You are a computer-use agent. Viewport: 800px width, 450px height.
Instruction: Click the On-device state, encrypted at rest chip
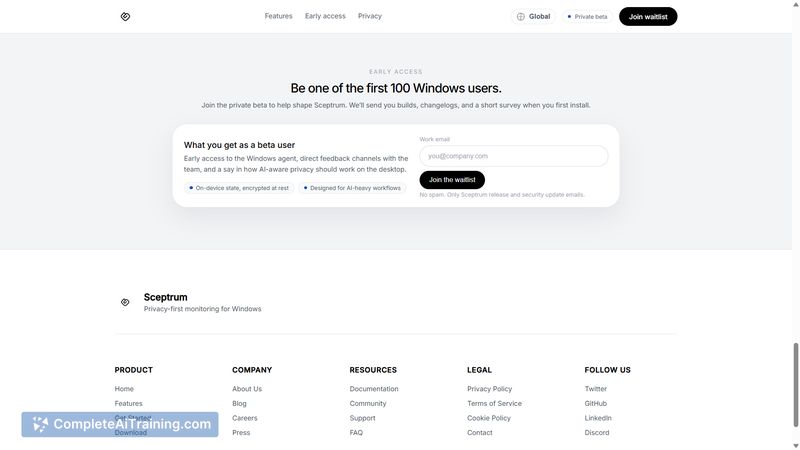pyautogui.click(x=239, y=188)
